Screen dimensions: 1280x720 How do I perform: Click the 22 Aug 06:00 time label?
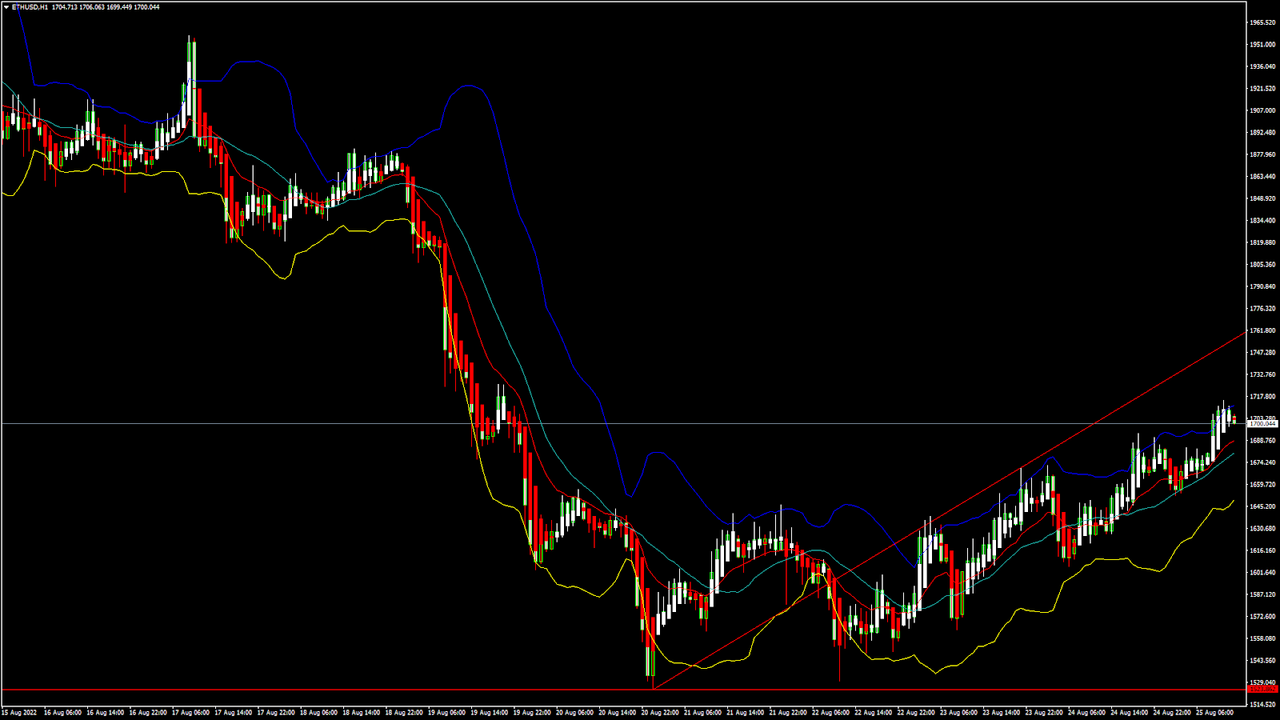pos(832,713)
